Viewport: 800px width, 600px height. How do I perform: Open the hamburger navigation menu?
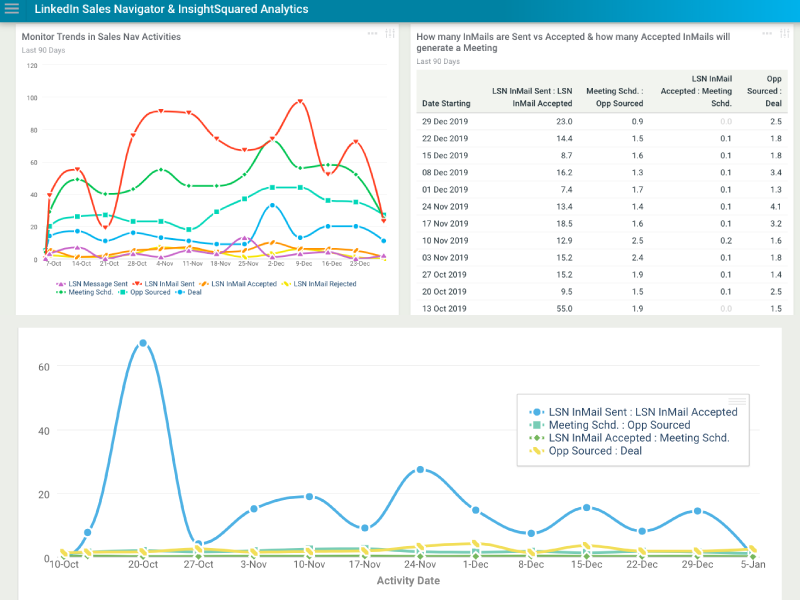coord(12,9)
